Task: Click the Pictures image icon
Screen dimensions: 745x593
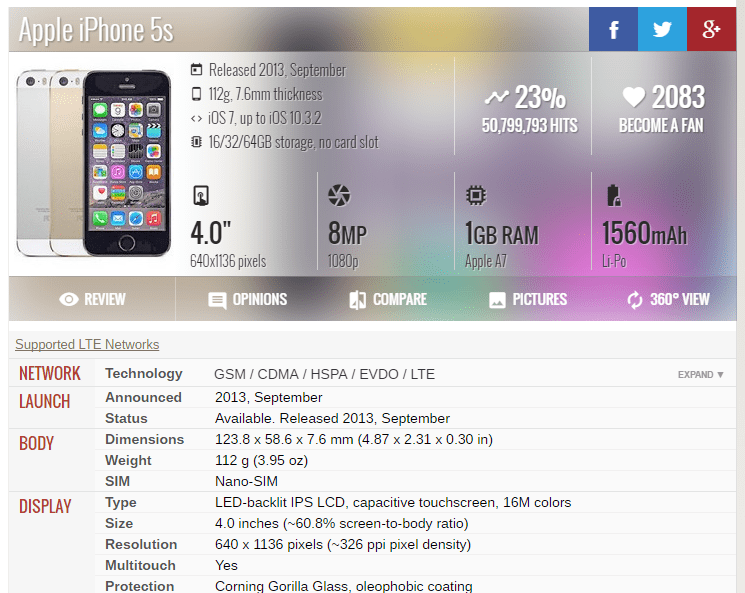Action: point(497,300)
